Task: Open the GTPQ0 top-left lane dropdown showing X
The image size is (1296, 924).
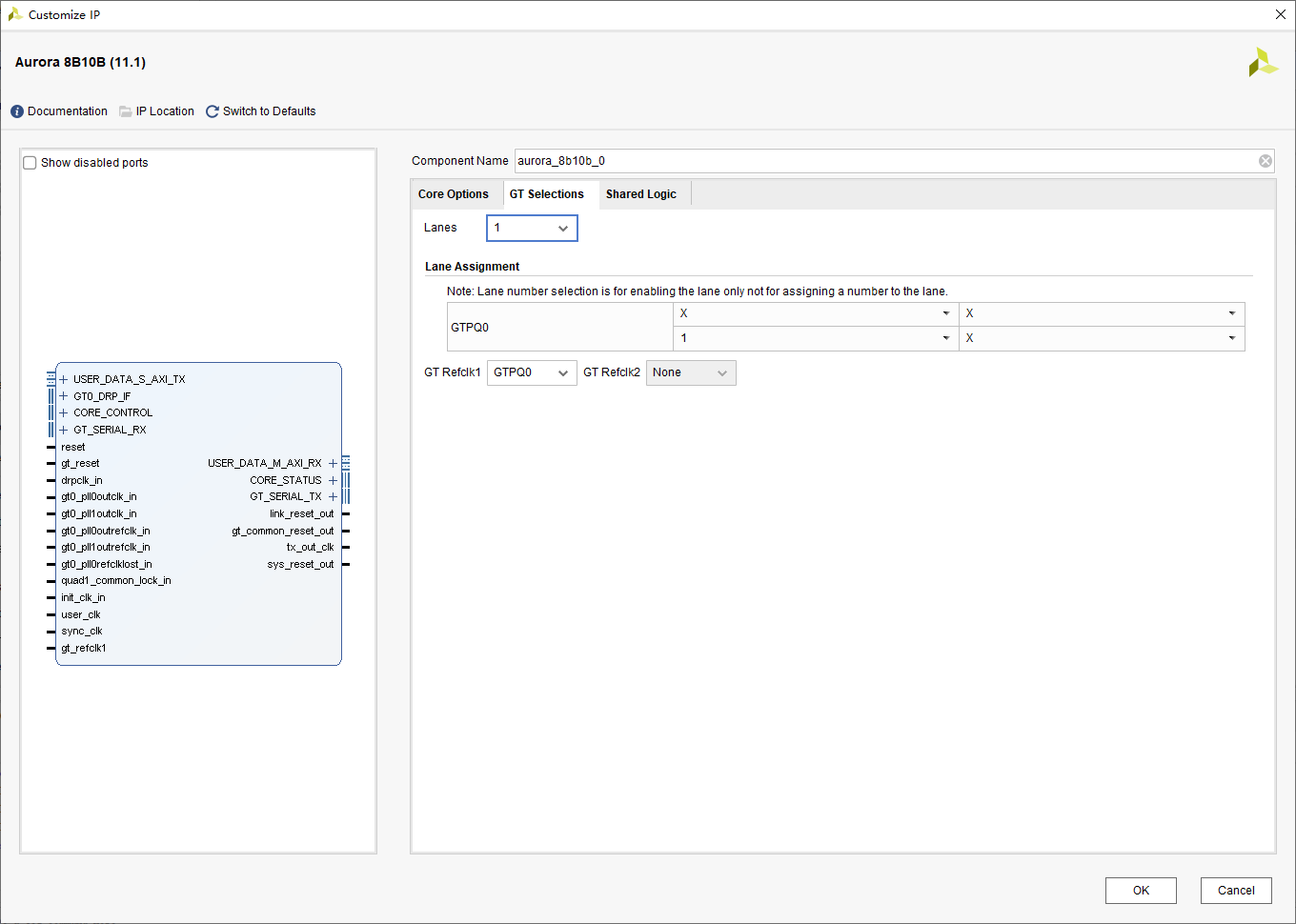Action: pos(816,313)
